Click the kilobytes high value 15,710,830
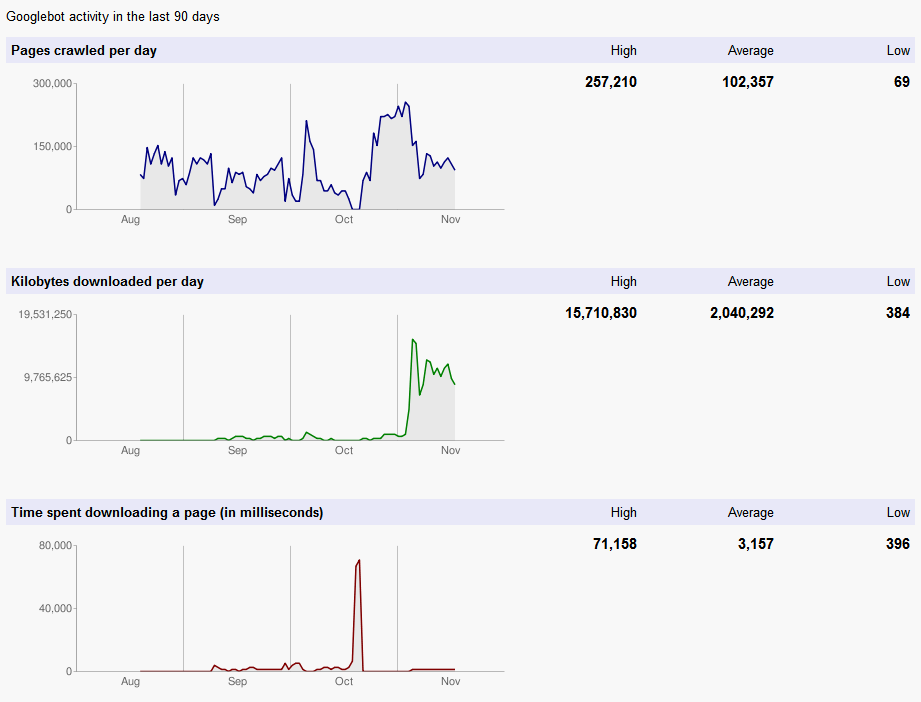Viewport: 921px width, 702px height. point(600,313)
